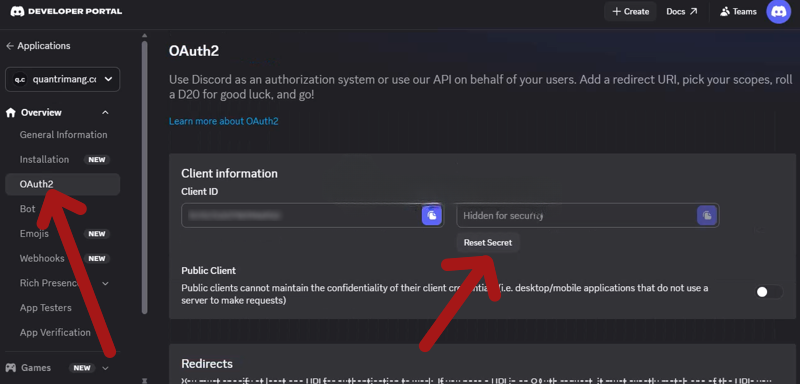Expand the Rich Presence submenu

pyautogui.click(x=105, y=283)
